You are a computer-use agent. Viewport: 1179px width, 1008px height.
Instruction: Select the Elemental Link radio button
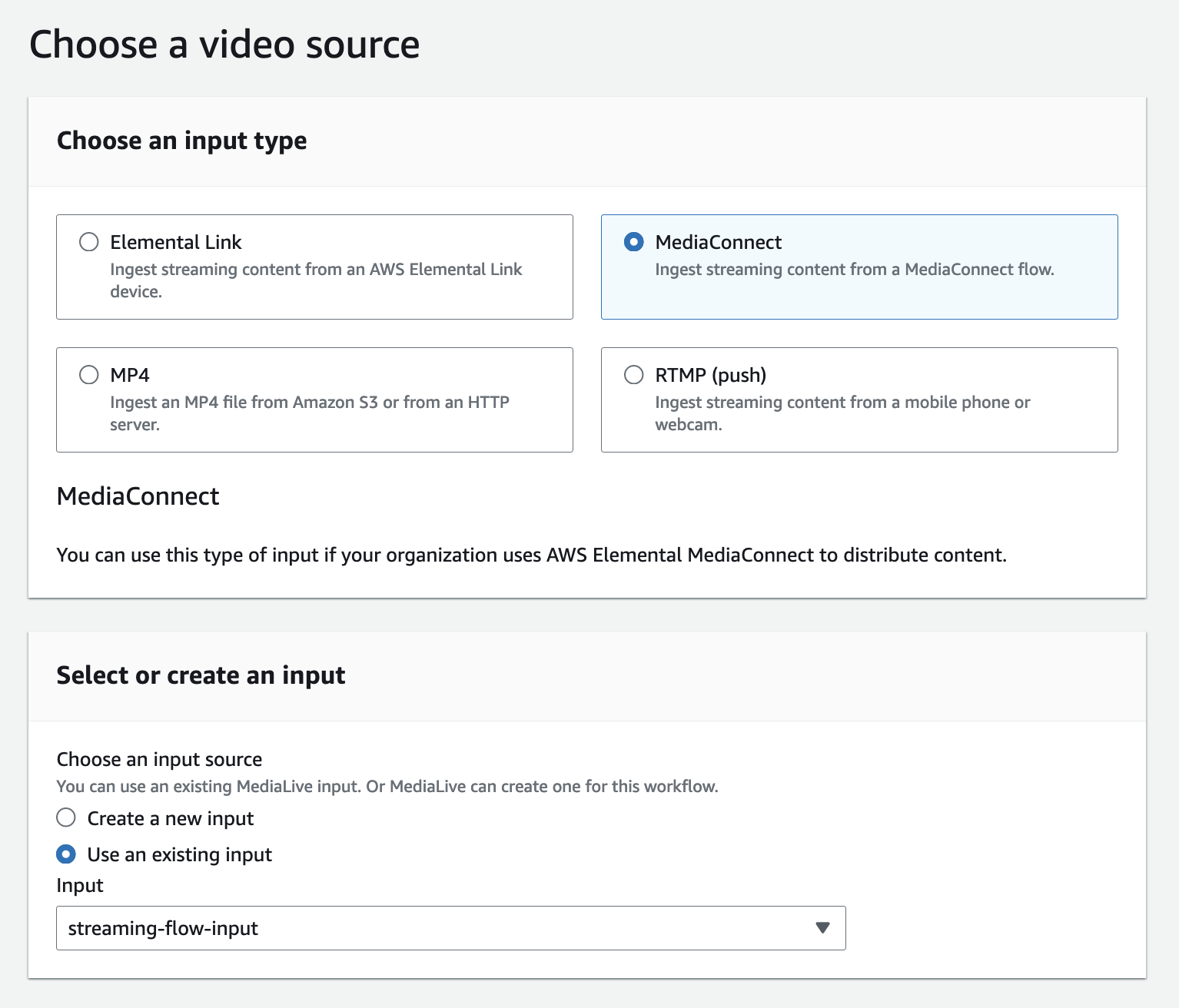tap(89, 242)
